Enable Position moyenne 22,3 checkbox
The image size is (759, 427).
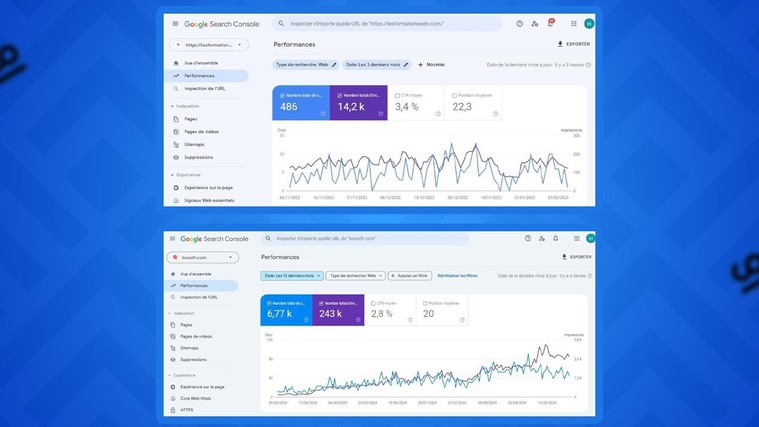click(x=454, y=95)
